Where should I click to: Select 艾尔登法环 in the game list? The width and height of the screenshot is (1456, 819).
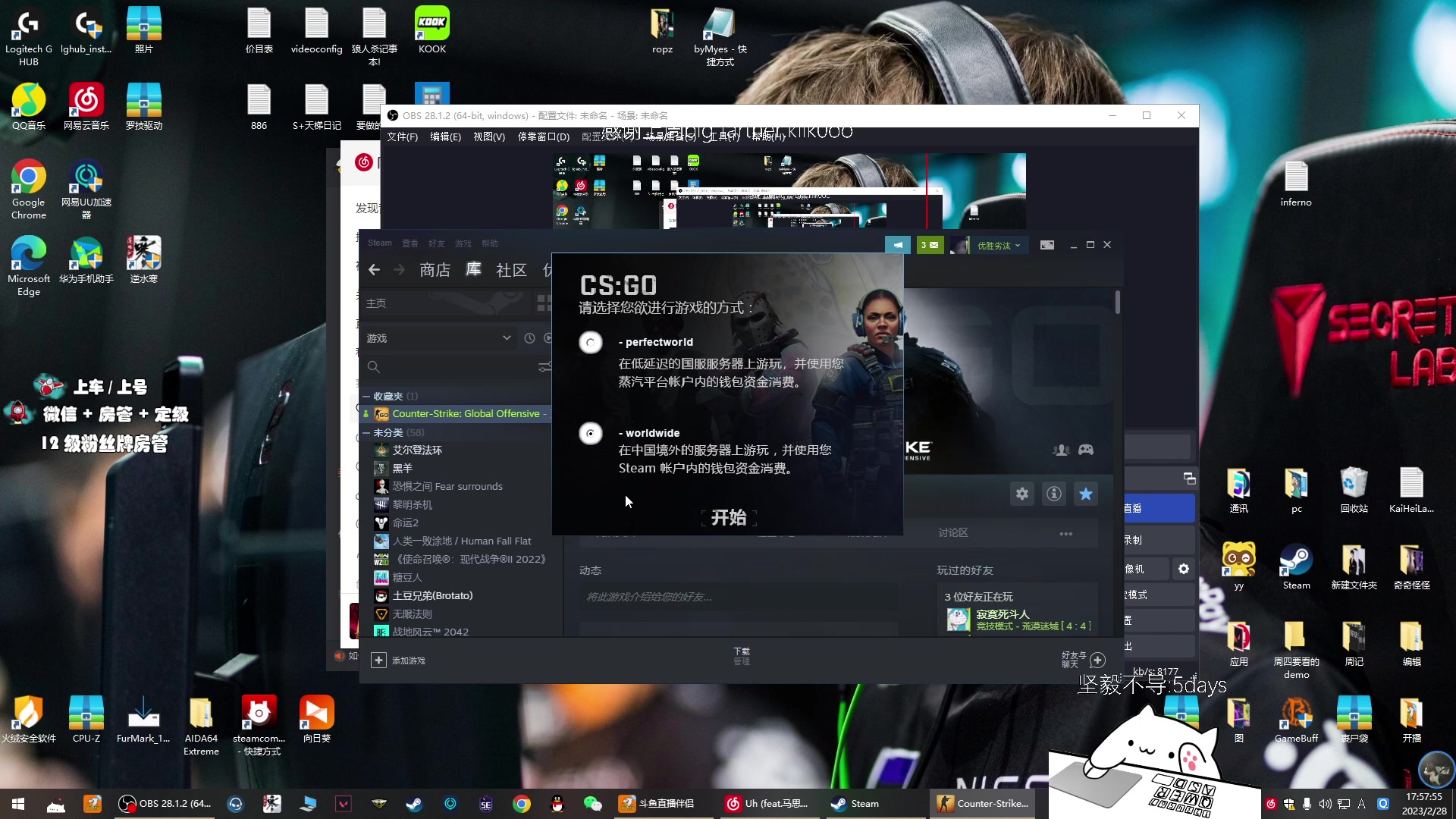[x=417, y=450]
